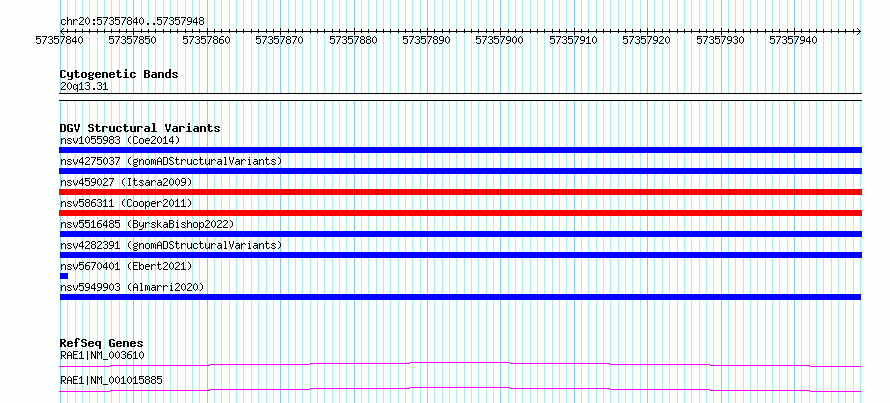Click the red bar for nsv459027
The image size is (890, 403).
[x=460, y=192]
